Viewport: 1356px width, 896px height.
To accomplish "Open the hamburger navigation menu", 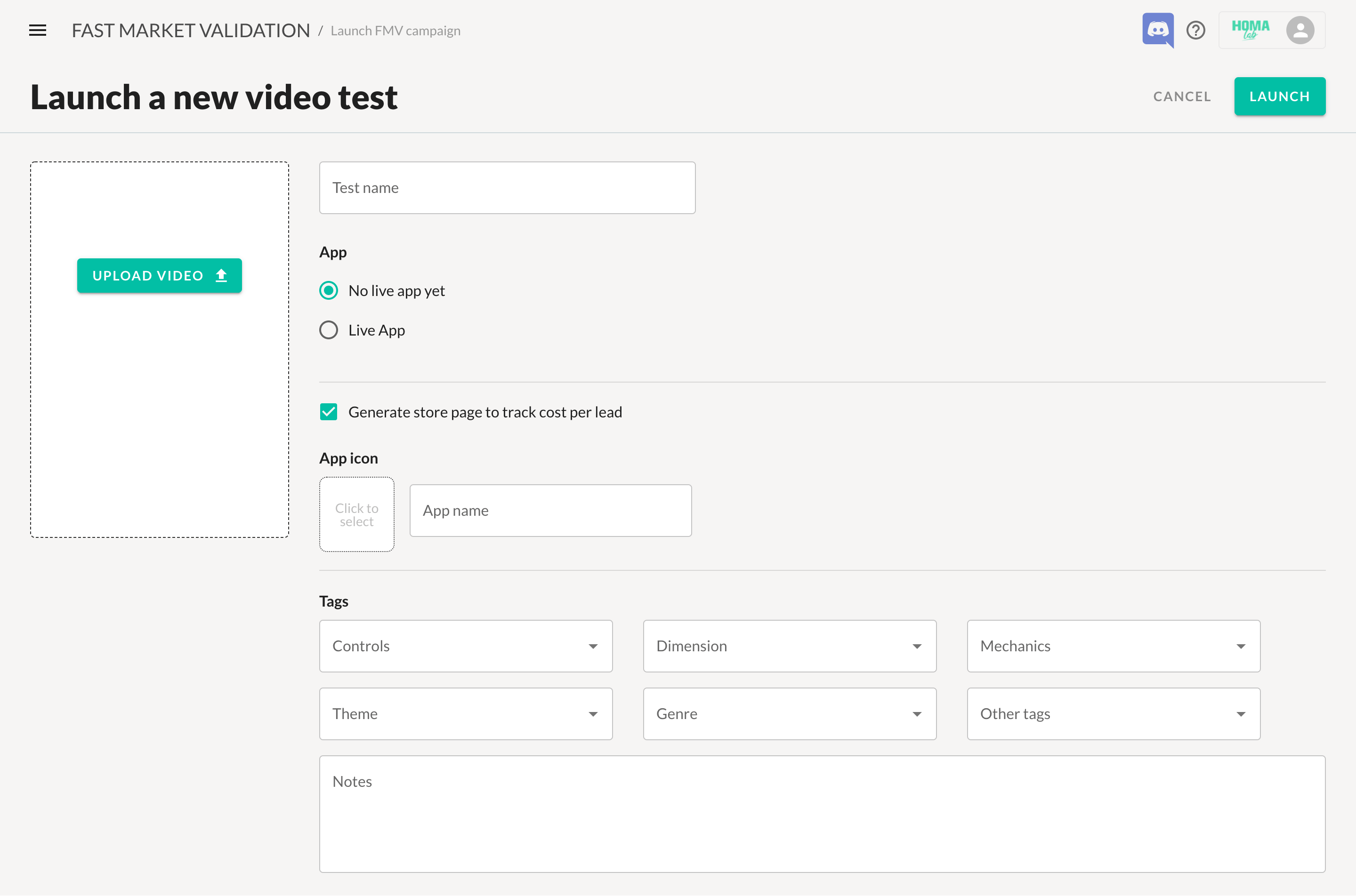I will pos(38,30).
